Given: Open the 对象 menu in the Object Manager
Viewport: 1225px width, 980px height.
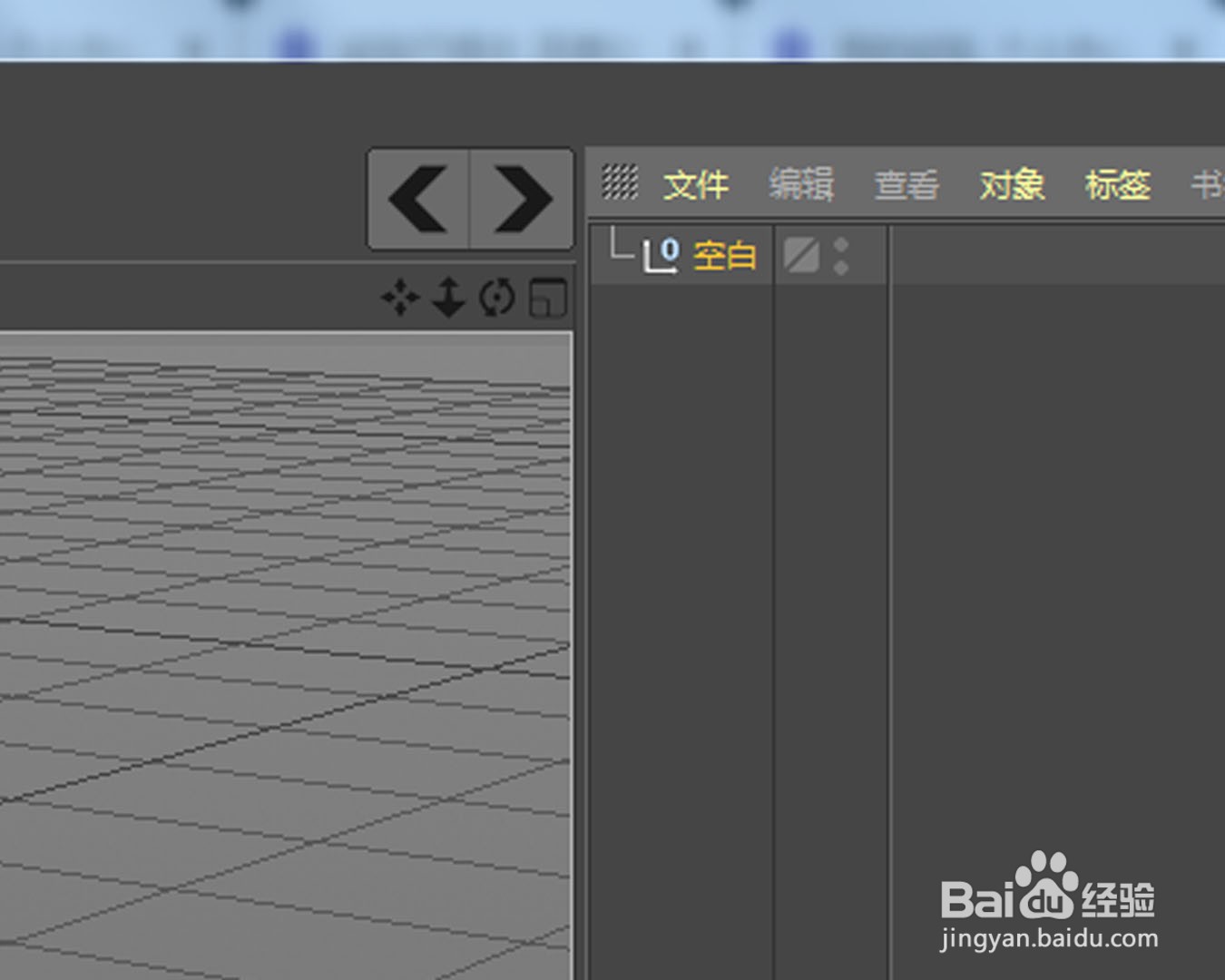Looking at the screenshot, I should coord(1012,184).
